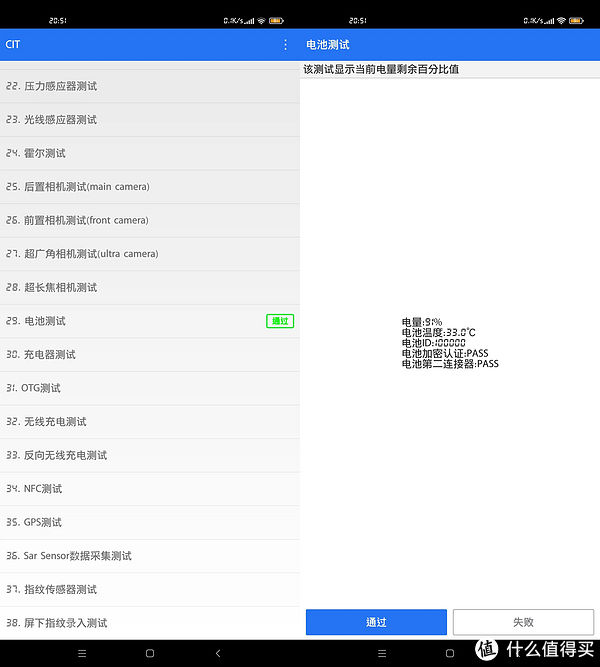The image size is (600, 667).
Task: Open 27. 超广角相机测试 (ultra camera)
Action: 150,254
